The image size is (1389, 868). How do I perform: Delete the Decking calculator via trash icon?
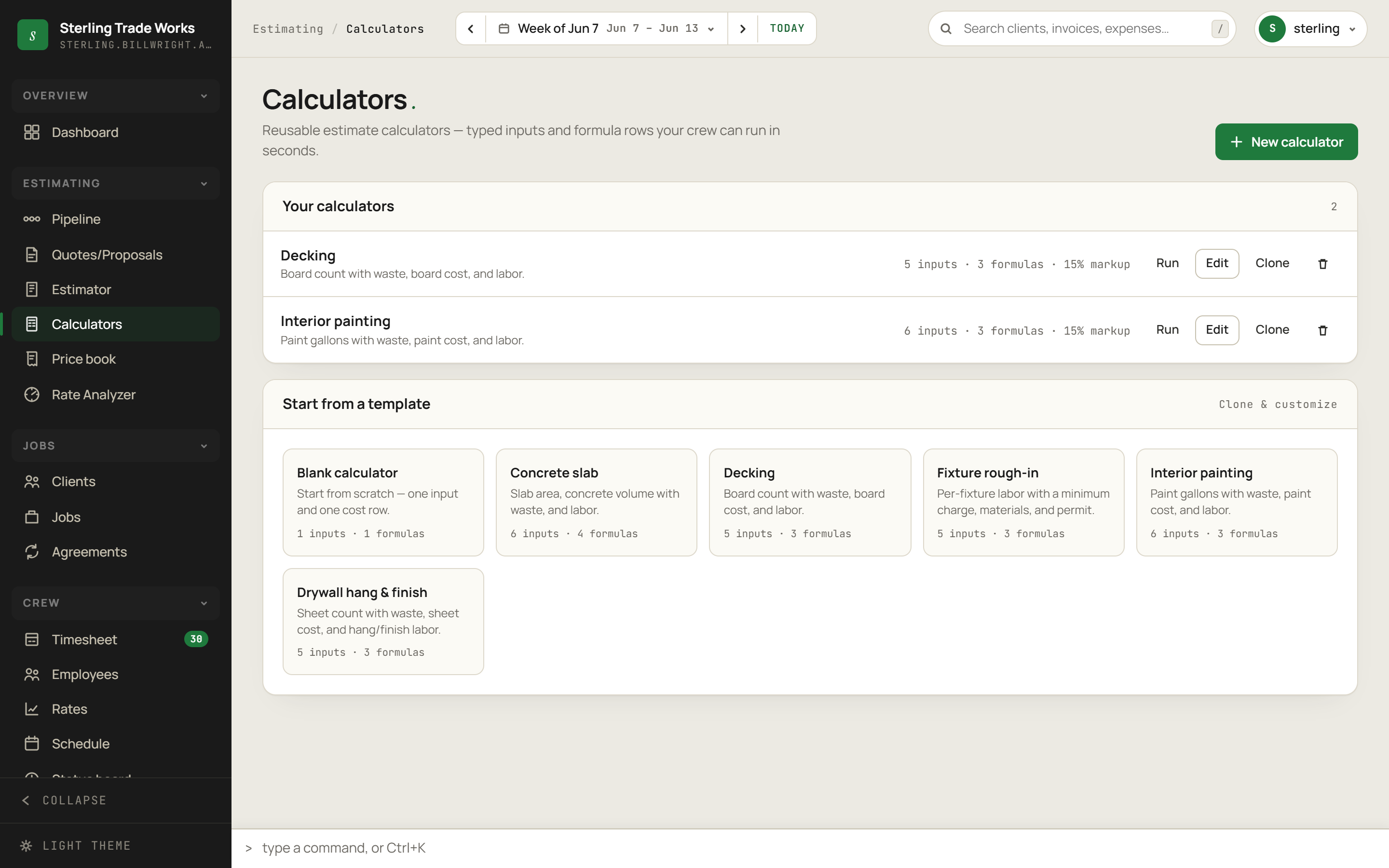tap(1322, 264)
